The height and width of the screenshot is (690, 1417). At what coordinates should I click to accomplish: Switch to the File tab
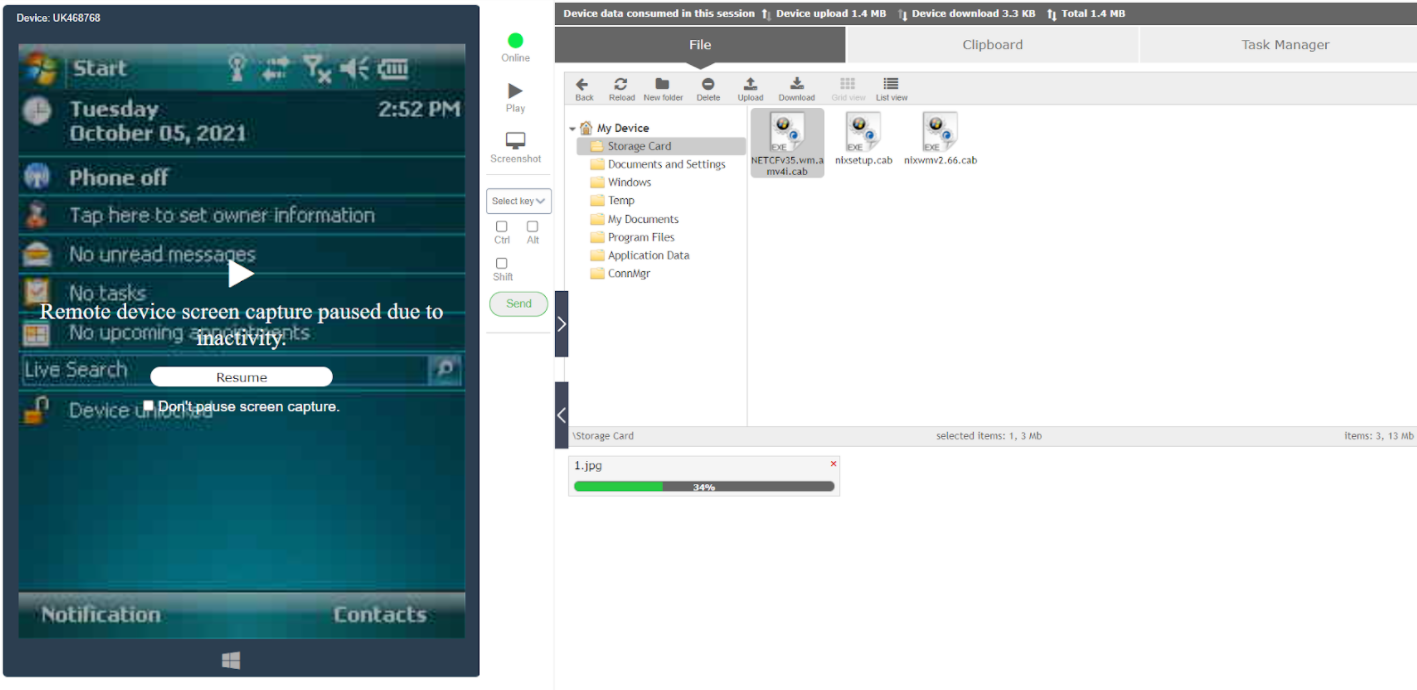tap(700, 45)
